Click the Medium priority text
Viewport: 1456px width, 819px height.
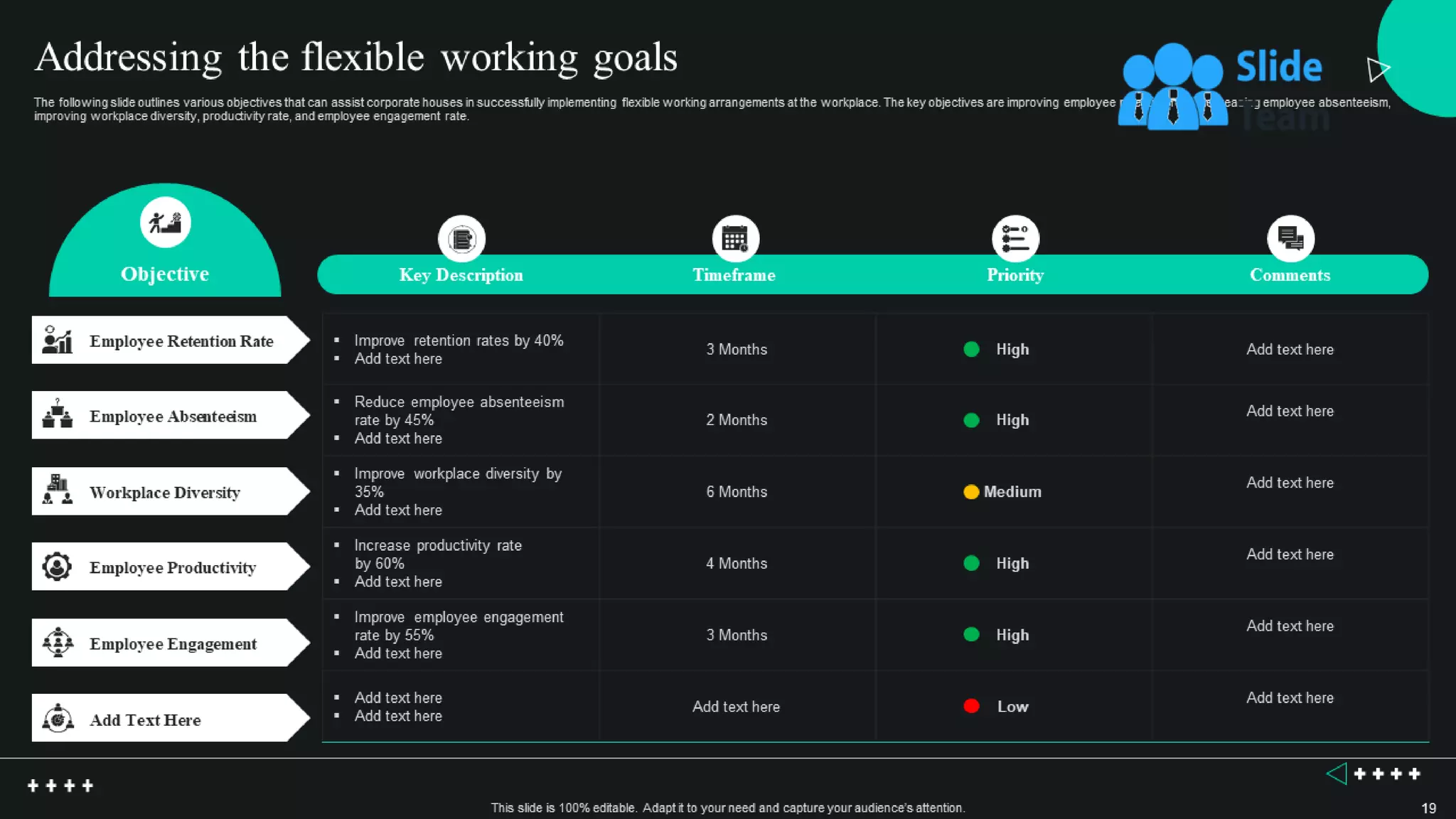(x=1012, y=492)
